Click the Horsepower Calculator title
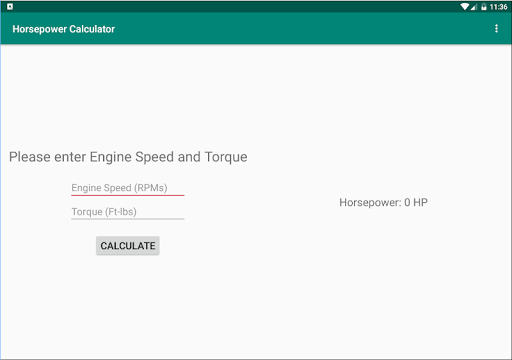 coord(64,29)
